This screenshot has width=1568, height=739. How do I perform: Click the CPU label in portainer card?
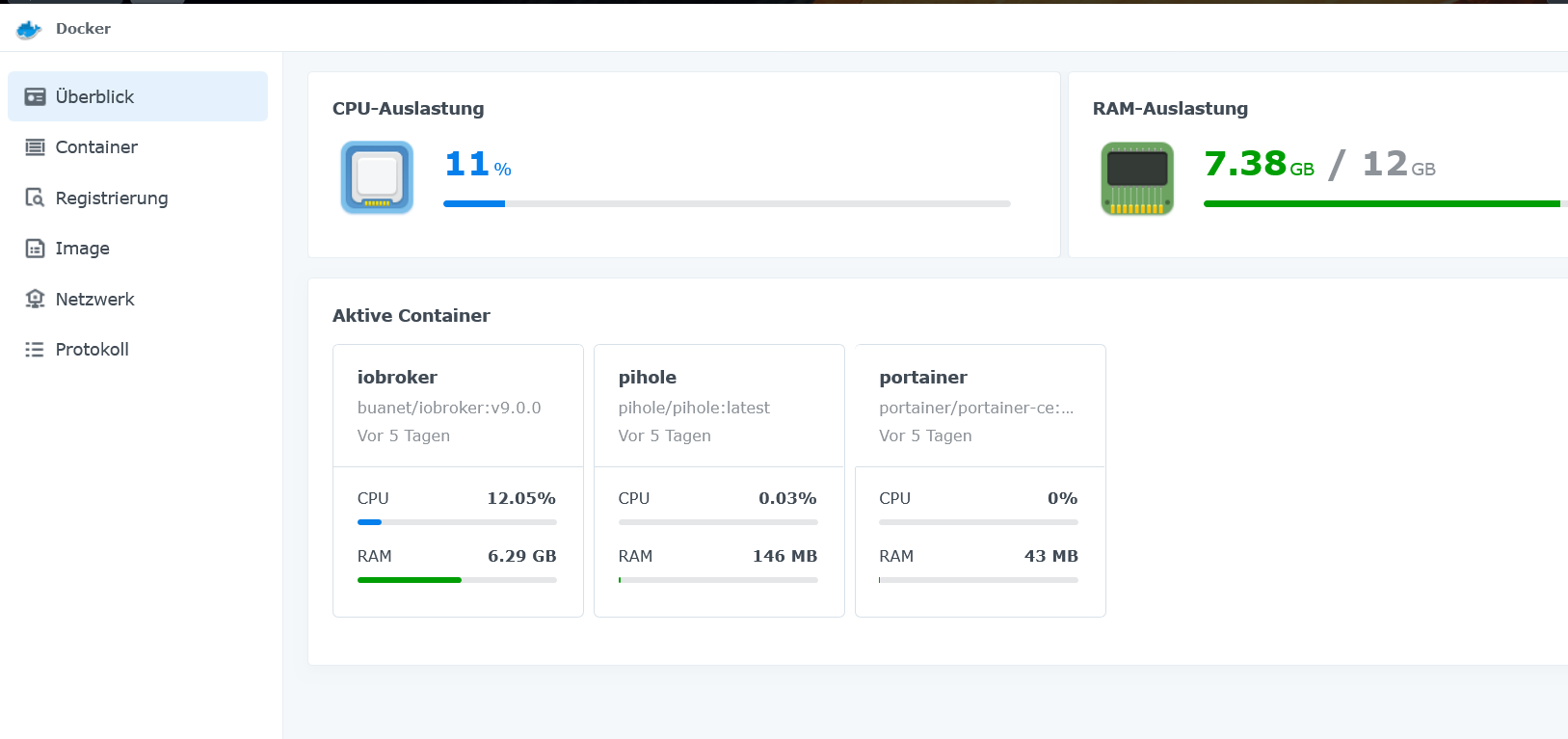coord(894,498)
